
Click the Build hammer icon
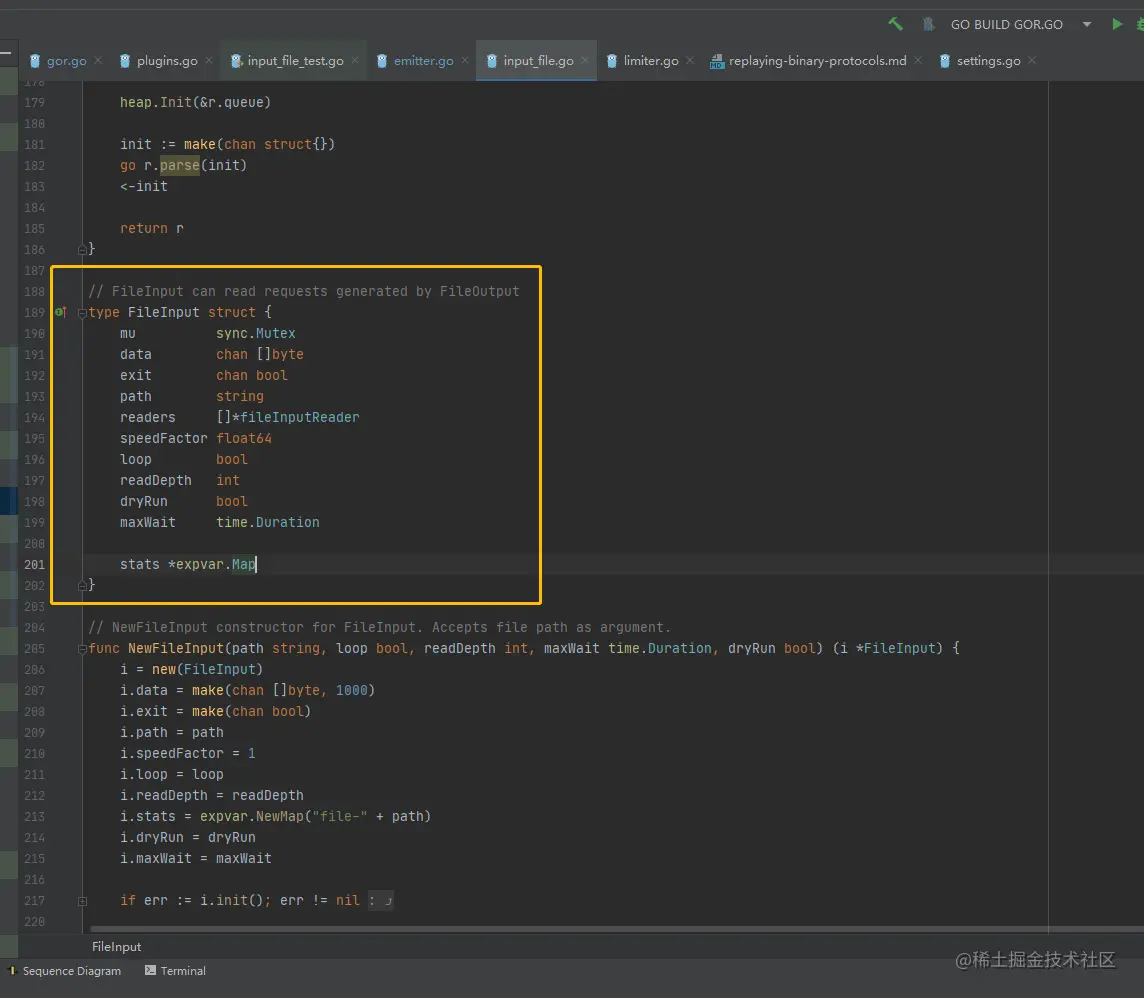pyautogui.click(x=896, y=24)
